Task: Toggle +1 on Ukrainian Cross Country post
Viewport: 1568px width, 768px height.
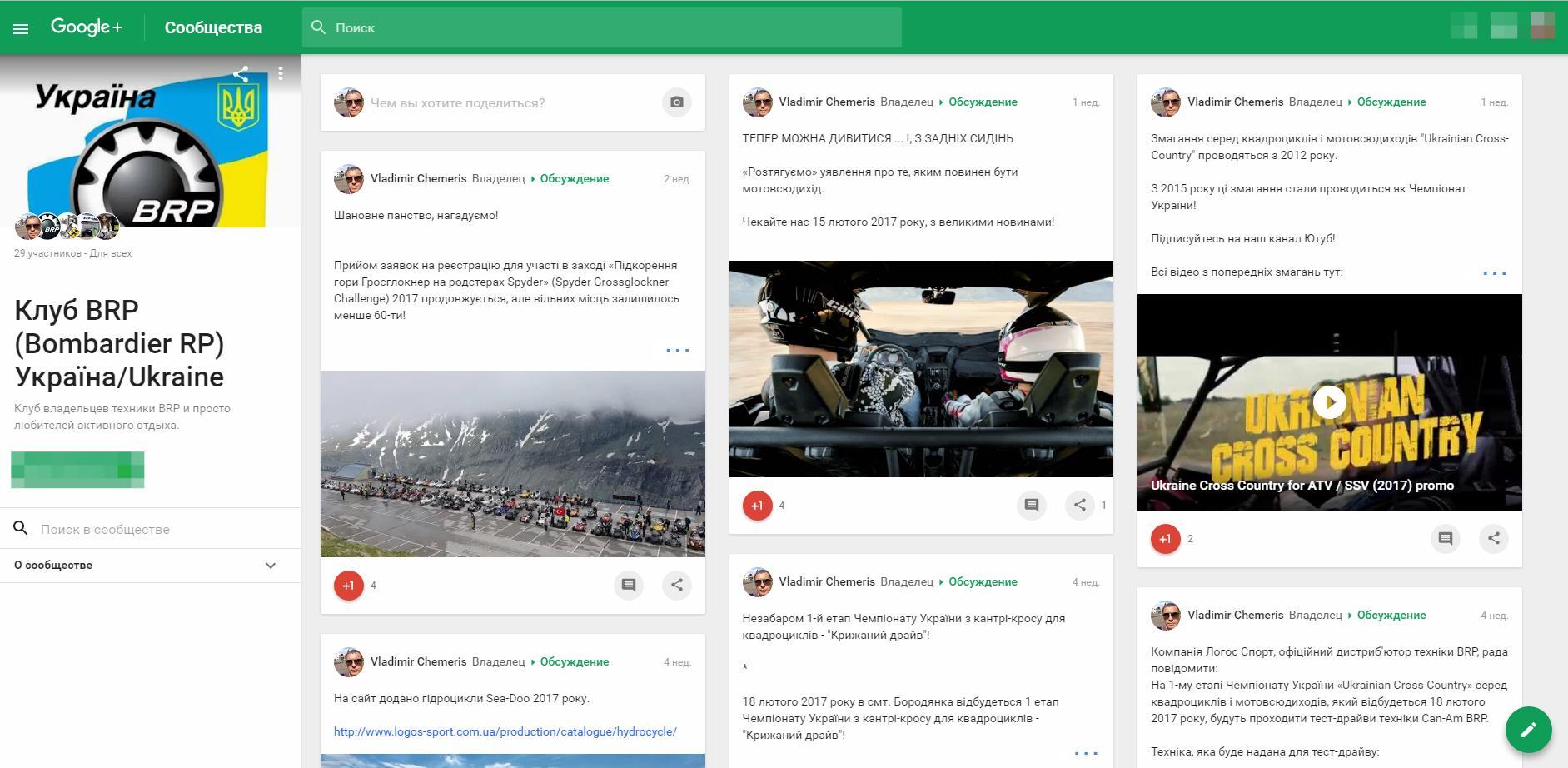Action: [x=1165, y=539]
